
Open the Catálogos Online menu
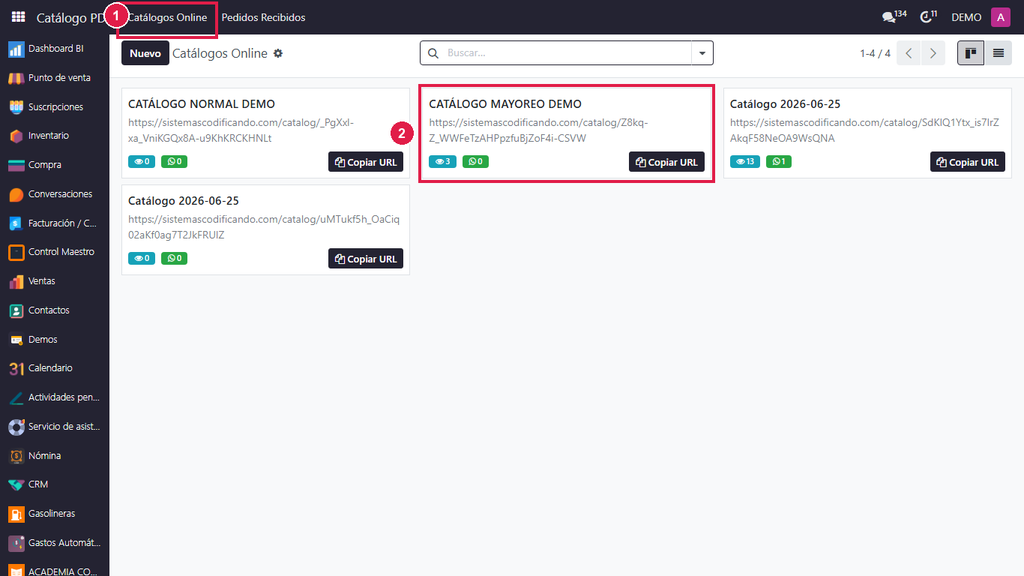pos(167,17)
